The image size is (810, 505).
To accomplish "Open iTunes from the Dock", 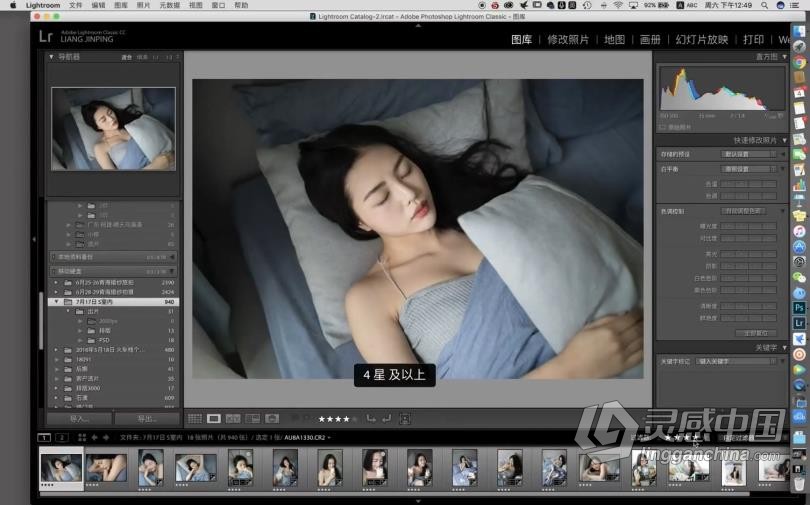I will coord(799,231).
